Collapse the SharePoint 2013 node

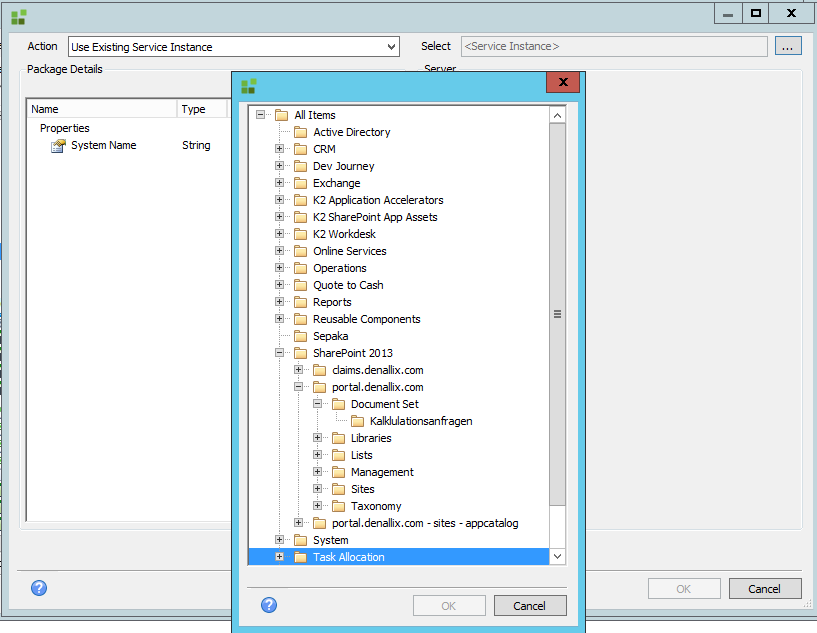click(x=279, y=353)
